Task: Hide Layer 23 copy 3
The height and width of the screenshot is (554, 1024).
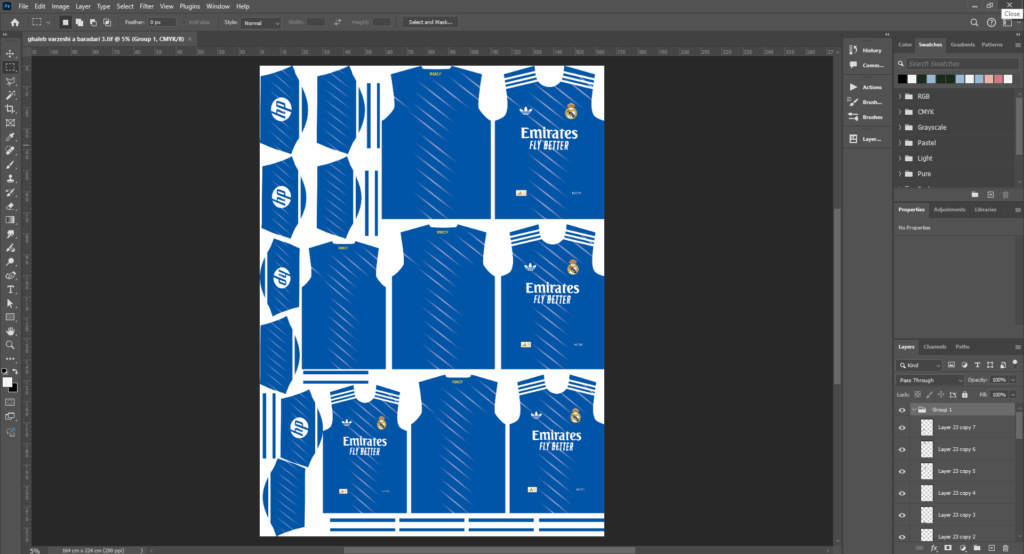Action: (902, 515)
